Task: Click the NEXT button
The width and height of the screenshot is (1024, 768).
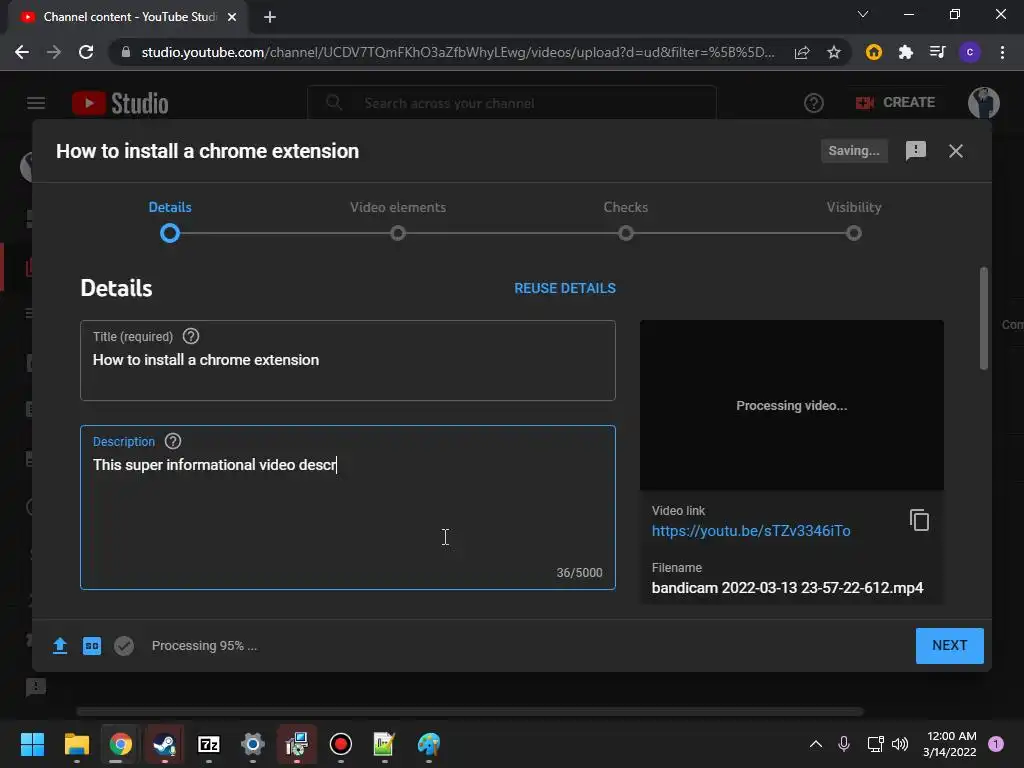Action: click(x=950, y=646)
